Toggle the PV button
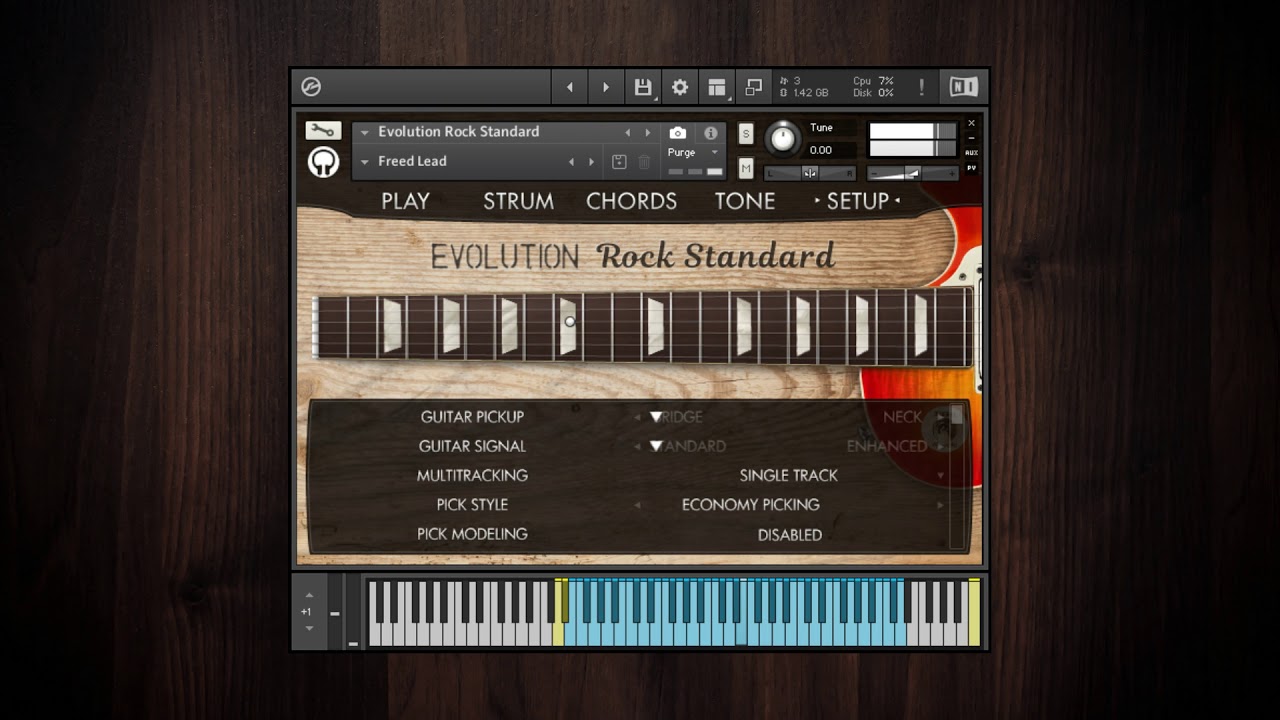Viewport: 1280px width, 720px height. [971, 168]
